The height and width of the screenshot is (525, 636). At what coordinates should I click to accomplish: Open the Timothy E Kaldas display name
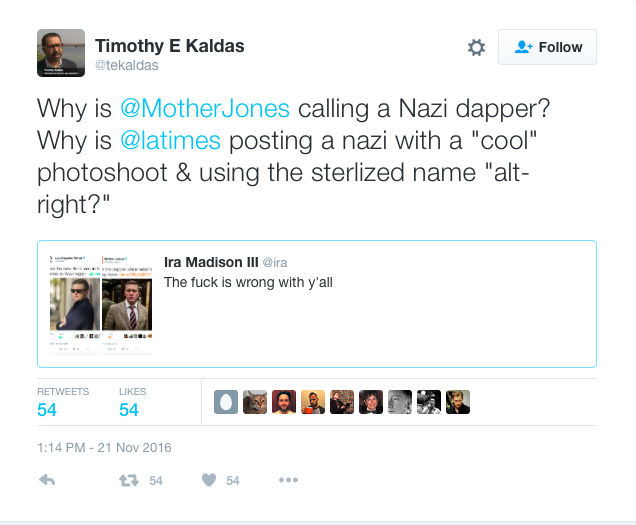169,46
